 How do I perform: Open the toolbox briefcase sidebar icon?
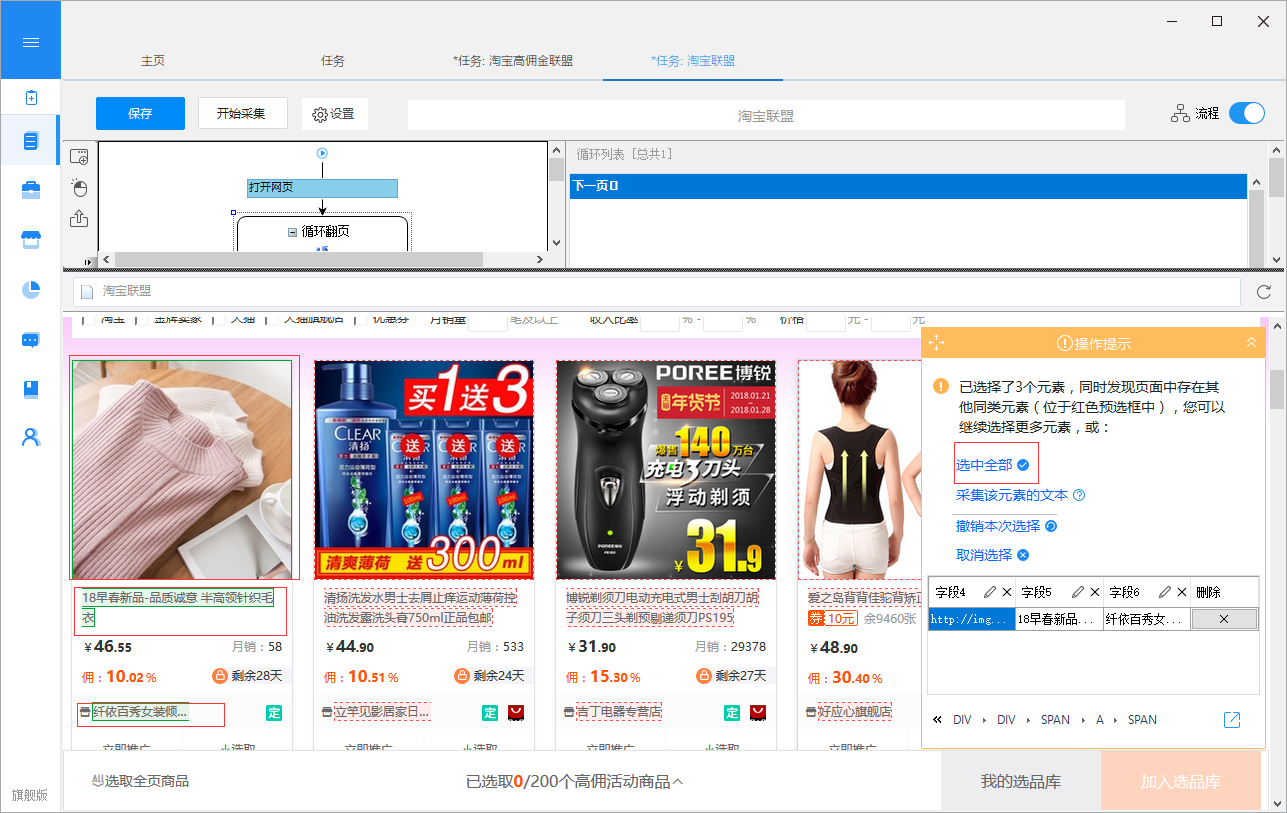tap(31, 191)
